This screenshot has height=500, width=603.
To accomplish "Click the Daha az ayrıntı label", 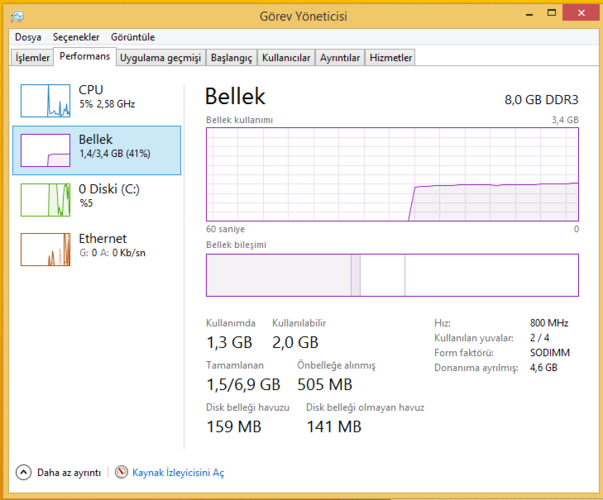I will point(69,473).
